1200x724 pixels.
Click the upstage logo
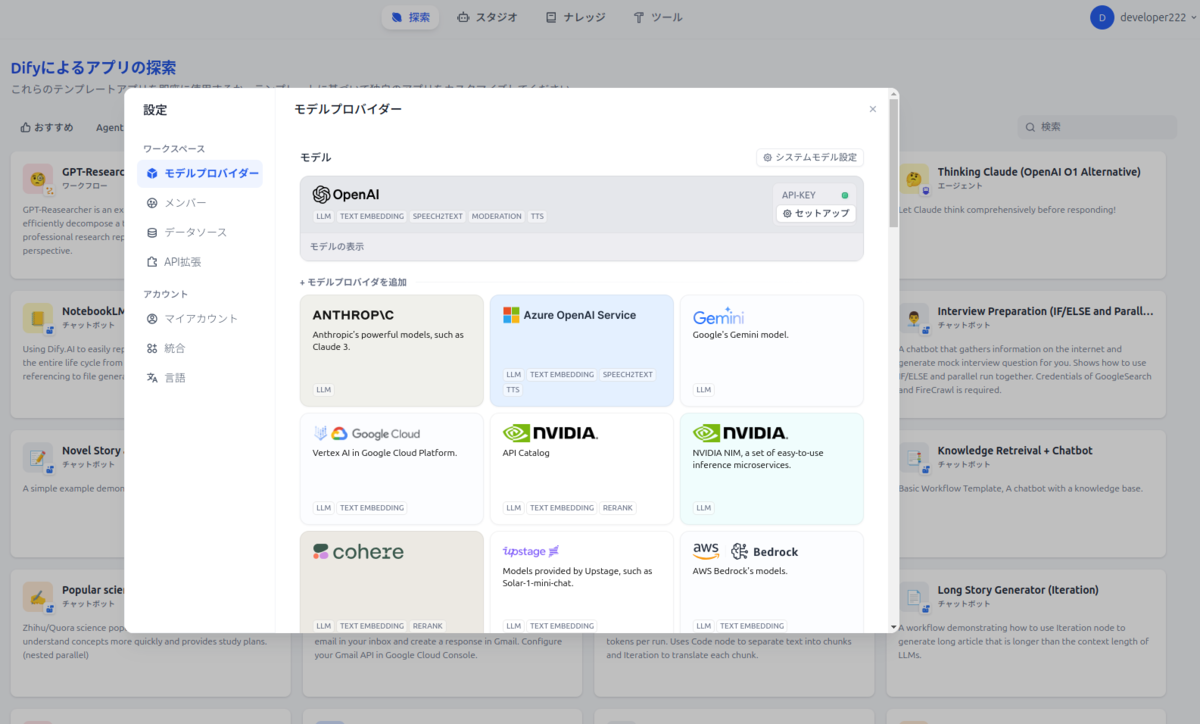click(531, 552)
